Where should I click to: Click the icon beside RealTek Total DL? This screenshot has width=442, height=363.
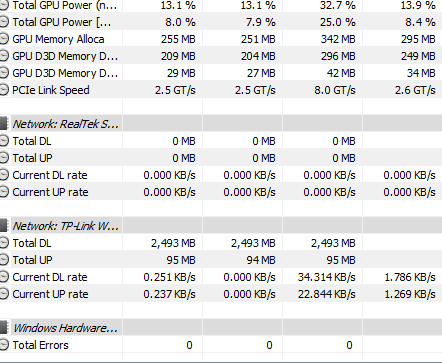coord(4,141)
